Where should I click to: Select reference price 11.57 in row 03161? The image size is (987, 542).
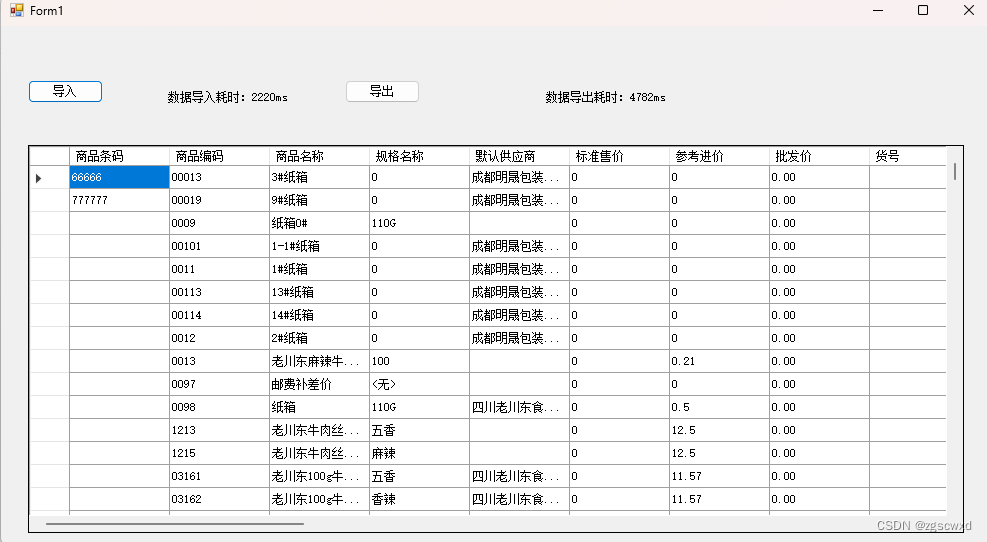tap(719, 476)
